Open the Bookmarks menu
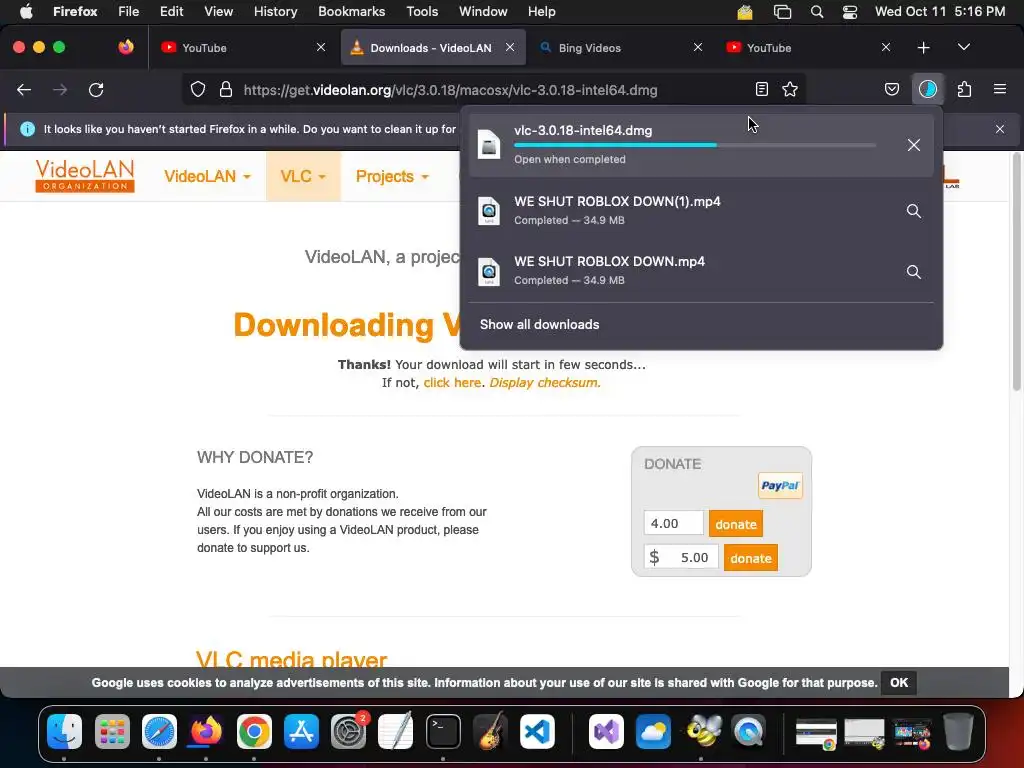The width and height of the screenshot is (1024, 768). (x=351, y=12)
